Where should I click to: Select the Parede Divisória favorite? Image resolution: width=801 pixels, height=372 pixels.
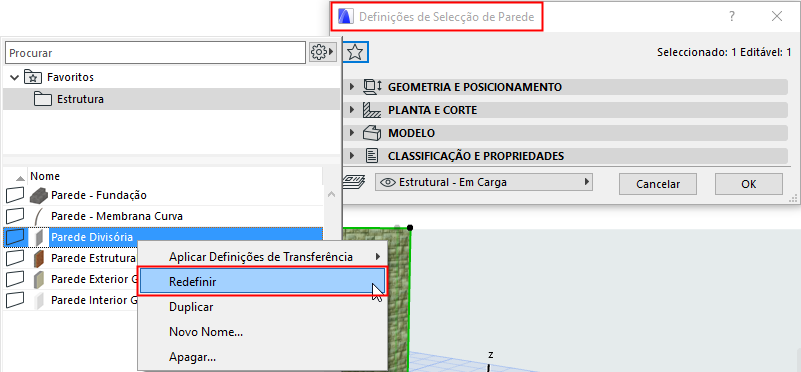click(163, 238)
